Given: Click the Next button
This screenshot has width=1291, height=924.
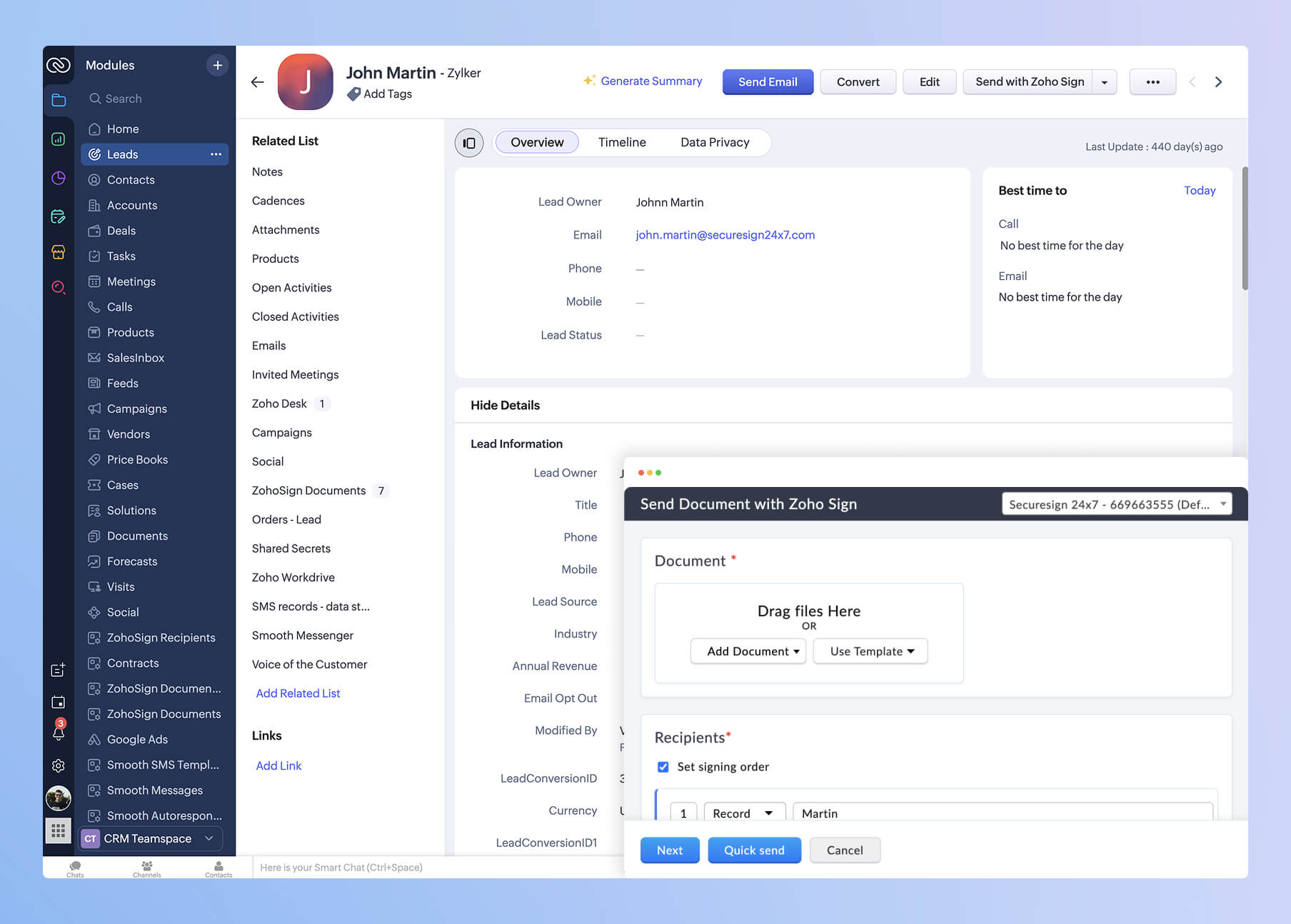Looking at the screenshot, I should coord(670,850).
